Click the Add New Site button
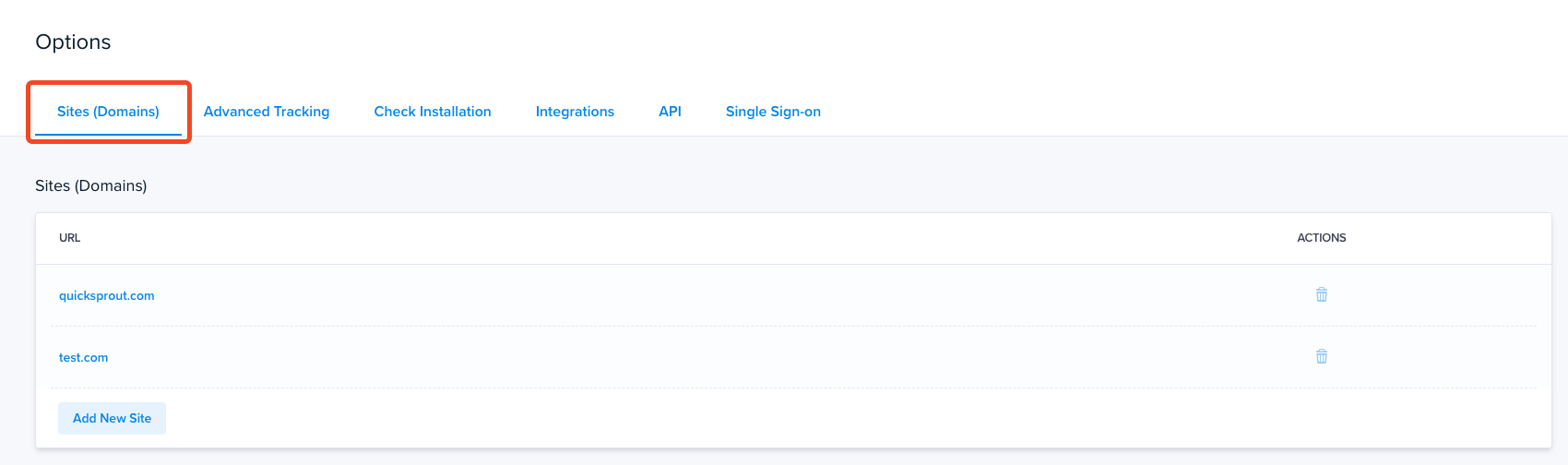This screenshot has width=1568, height=465. [112, 418]
